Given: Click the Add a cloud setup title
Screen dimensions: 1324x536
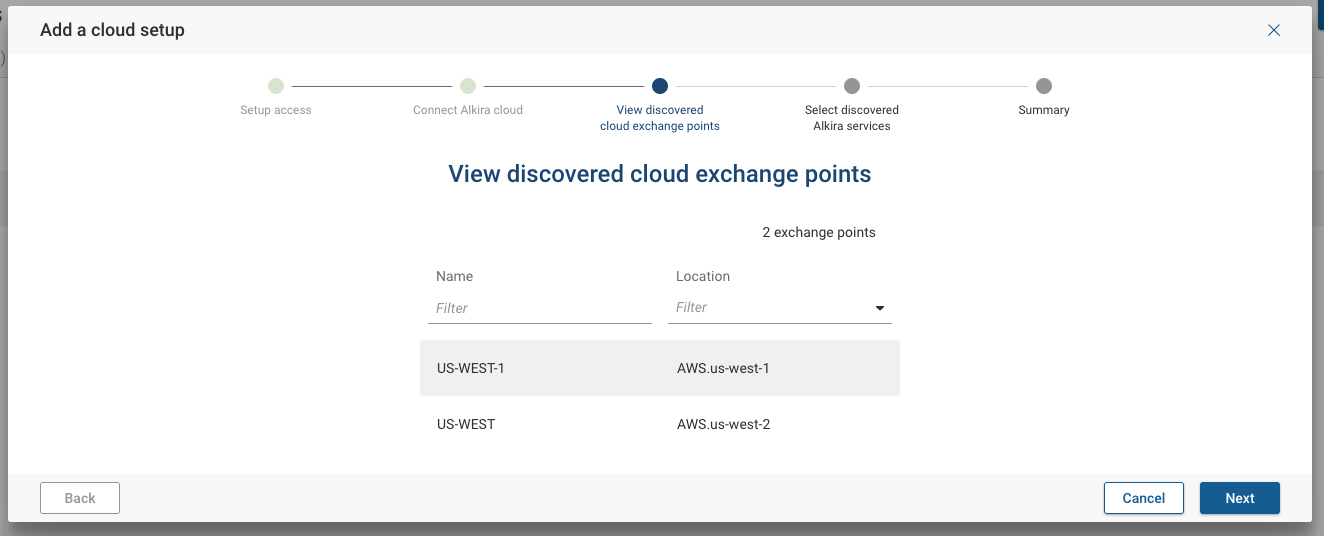Looking at the screenshot, I should pyautogui.click(x=112, y=30).
